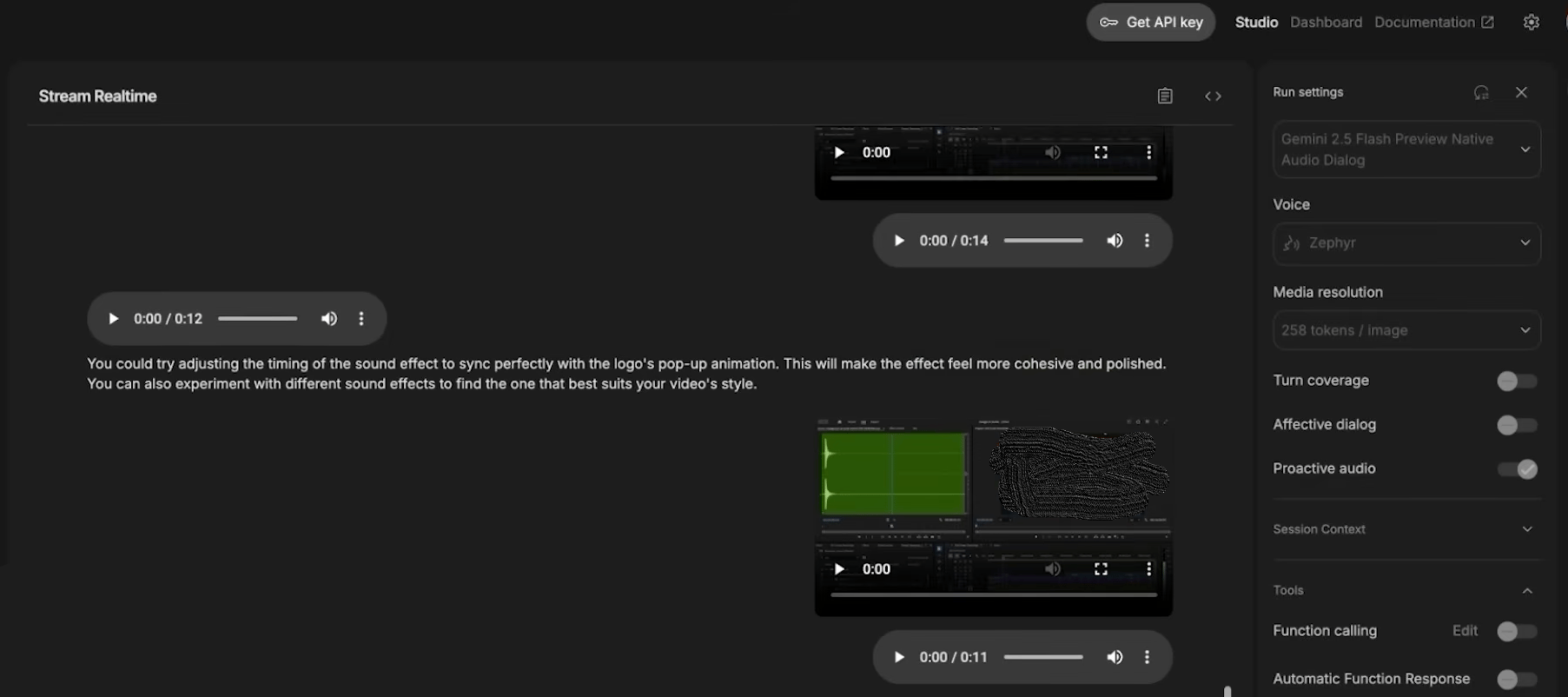Play the 0:14 audio clip
1568x697 pixels.
(899, 241)
